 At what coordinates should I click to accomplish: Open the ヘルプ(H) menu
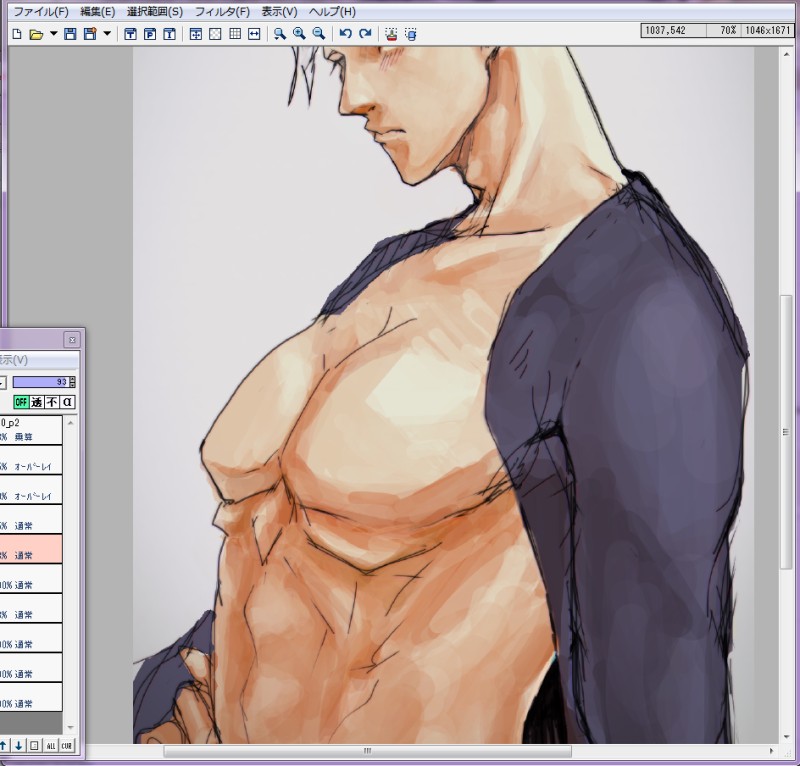[x=332, y=11]
